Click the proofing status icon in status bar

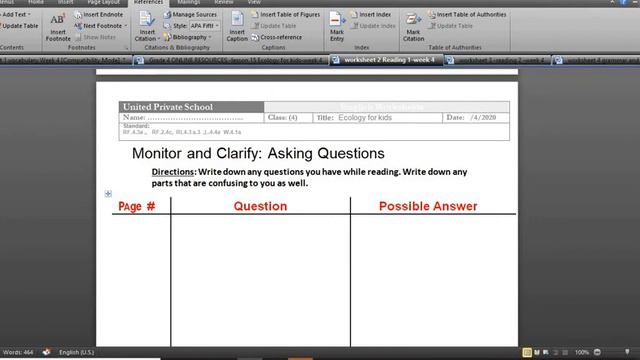point(47,352)
